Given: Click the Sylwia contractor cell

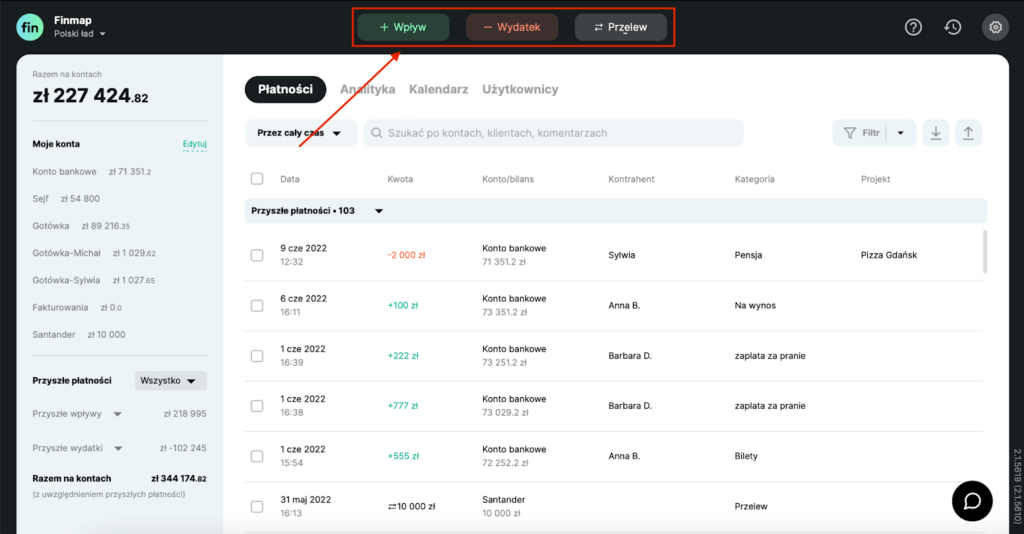Looking at the screenshot, I should [x=621, y=255].
